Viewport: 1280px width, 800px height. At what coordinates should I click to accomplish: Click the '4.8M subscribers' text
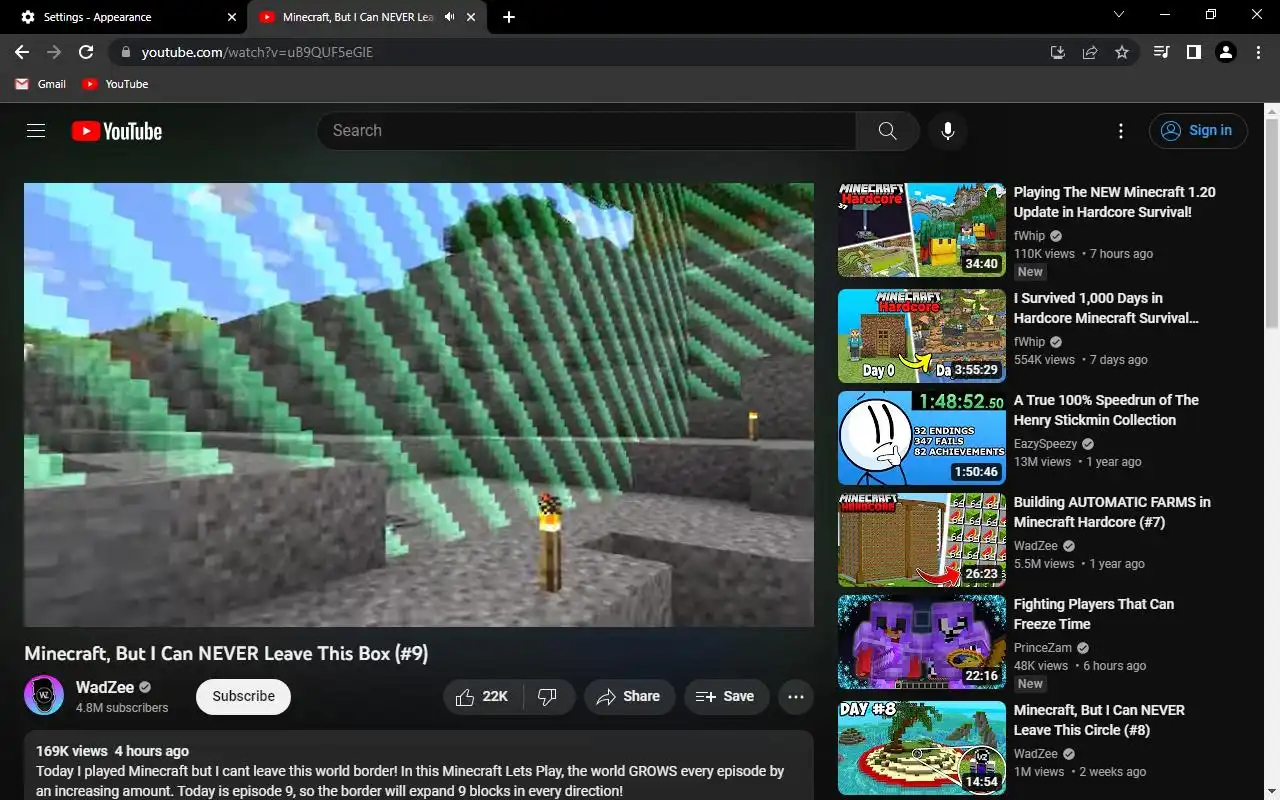click(122, 708)
